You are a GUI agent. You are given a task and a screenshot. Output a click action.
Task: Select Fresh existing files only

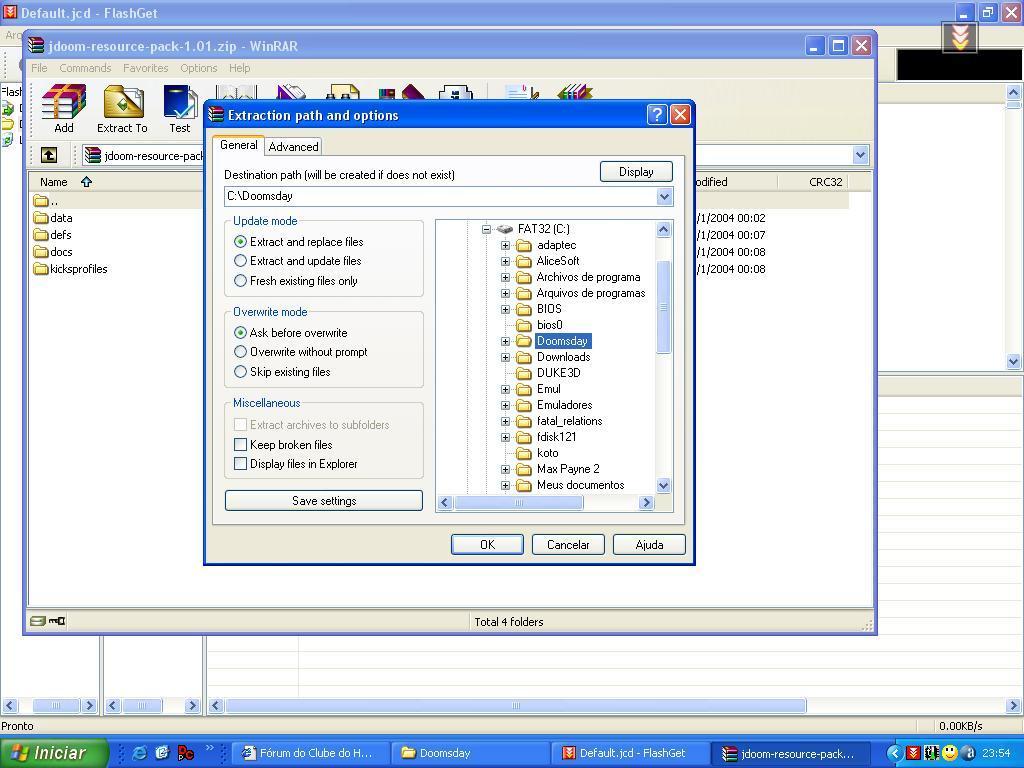click(240, 281)
